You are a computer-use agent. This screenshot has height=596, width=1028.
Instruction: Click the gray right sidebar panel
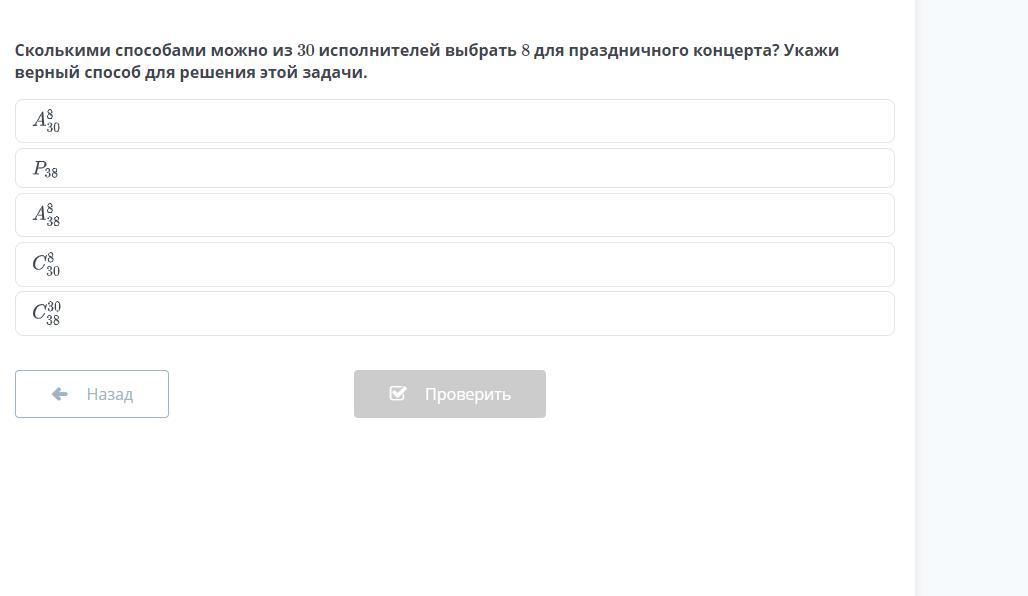pos(971,298)
